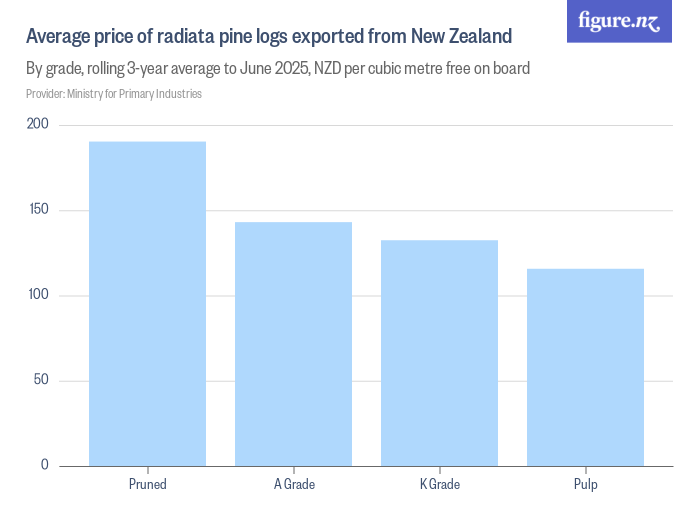Click the 100 y-axis tick label
Screen dimensions: 700x525
(x=38, y=295)
